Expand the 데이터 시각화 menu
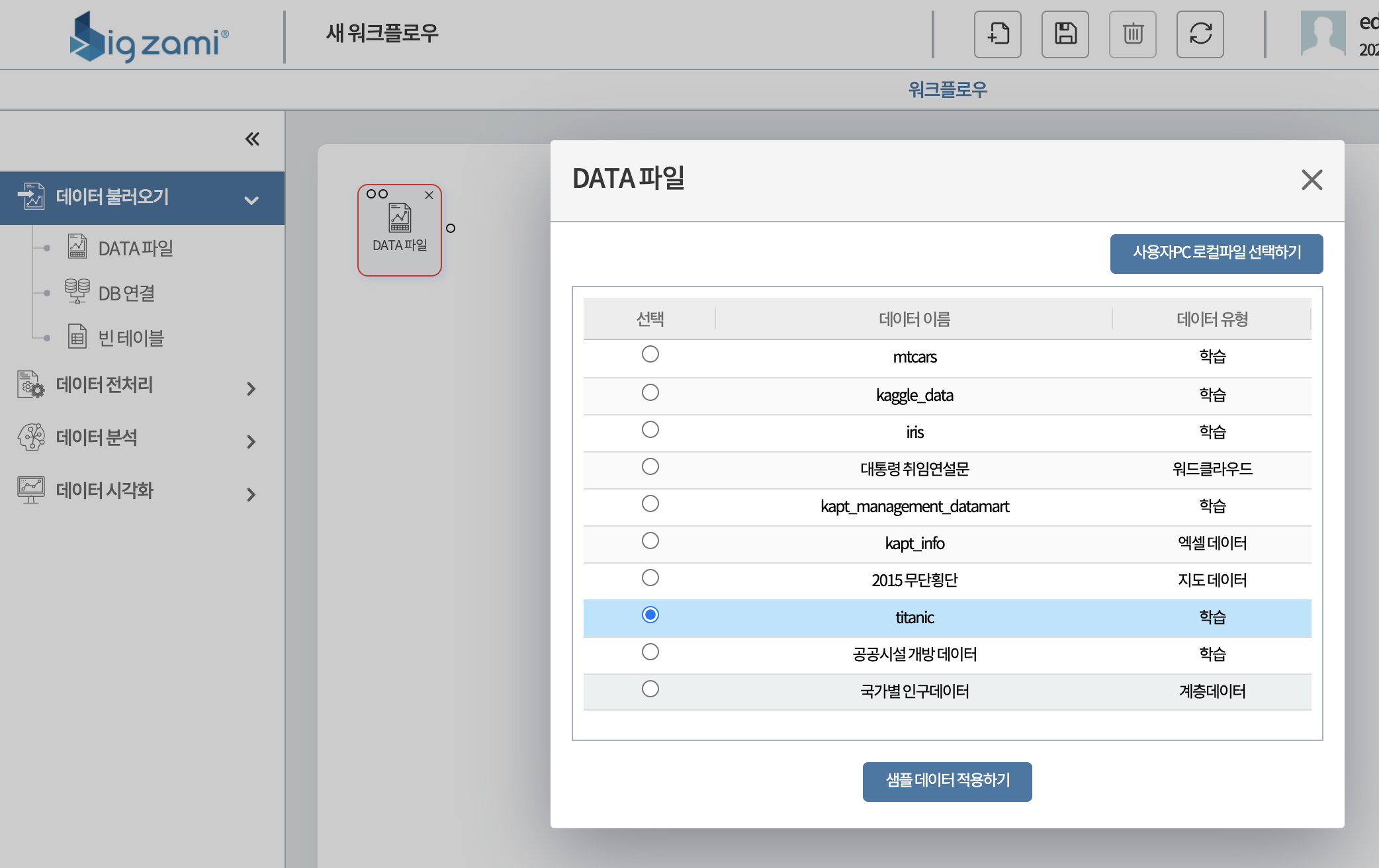Viewport: 1379px width, 868px height. 251,494
